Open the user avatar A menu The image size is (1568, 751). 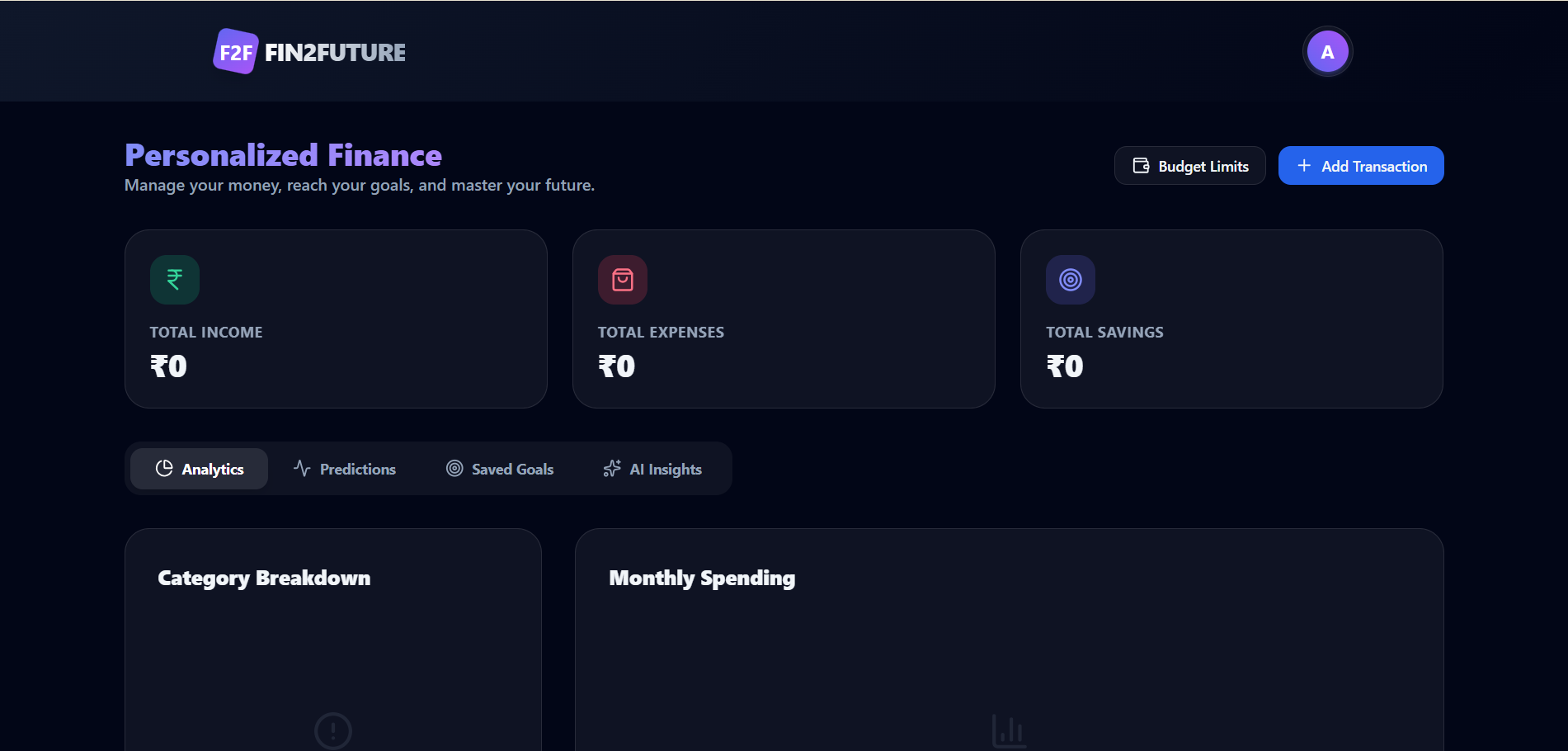1327,52
